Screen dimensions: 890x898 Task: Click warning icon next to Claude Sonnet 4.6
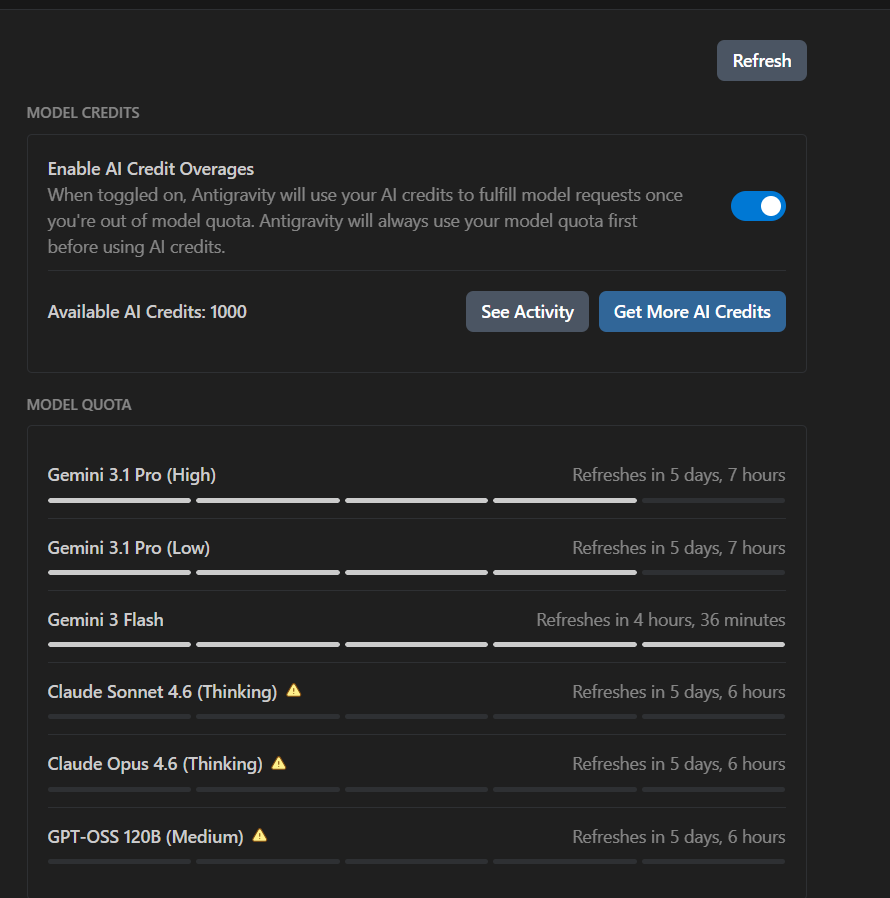(x=293, y=691)
